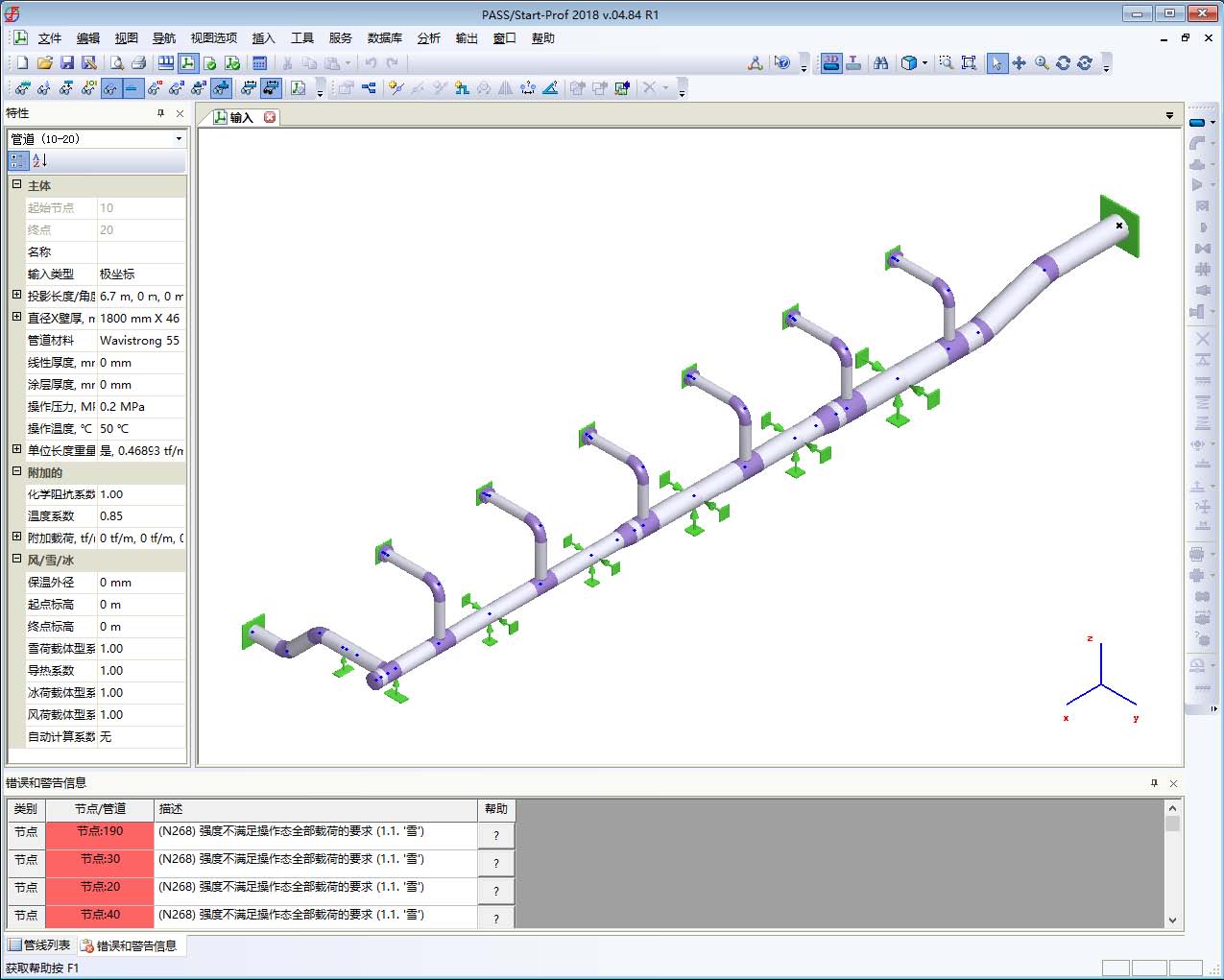1224x980 pixels.
Task: Click the help button for 节点:30 row
Action: coord(495,863)
